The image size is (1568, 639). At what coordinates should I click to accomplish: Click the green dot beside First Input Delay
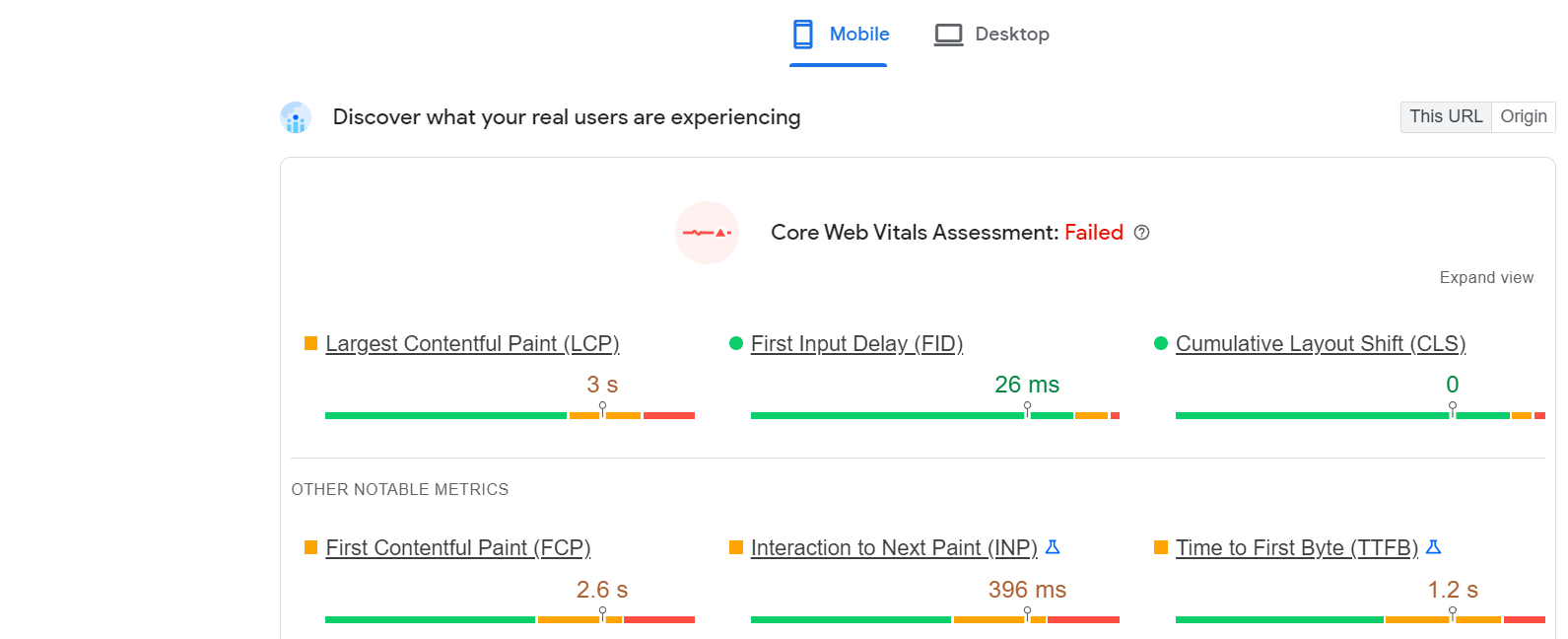point(735,343)
